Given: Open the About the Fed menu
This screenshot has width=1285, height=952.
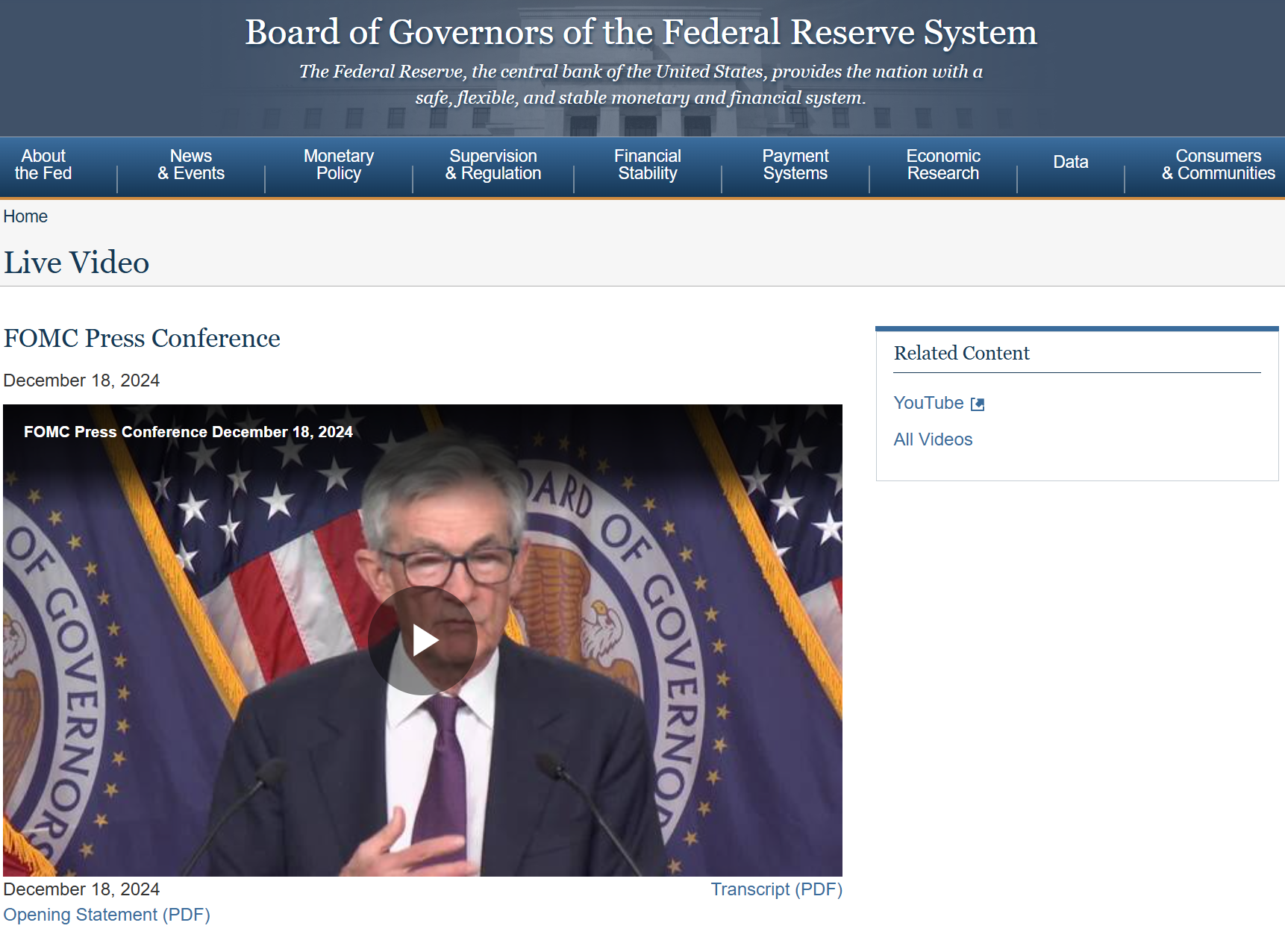Looking at the screenshot, I should pyautogui.click(x=43, y=165).
